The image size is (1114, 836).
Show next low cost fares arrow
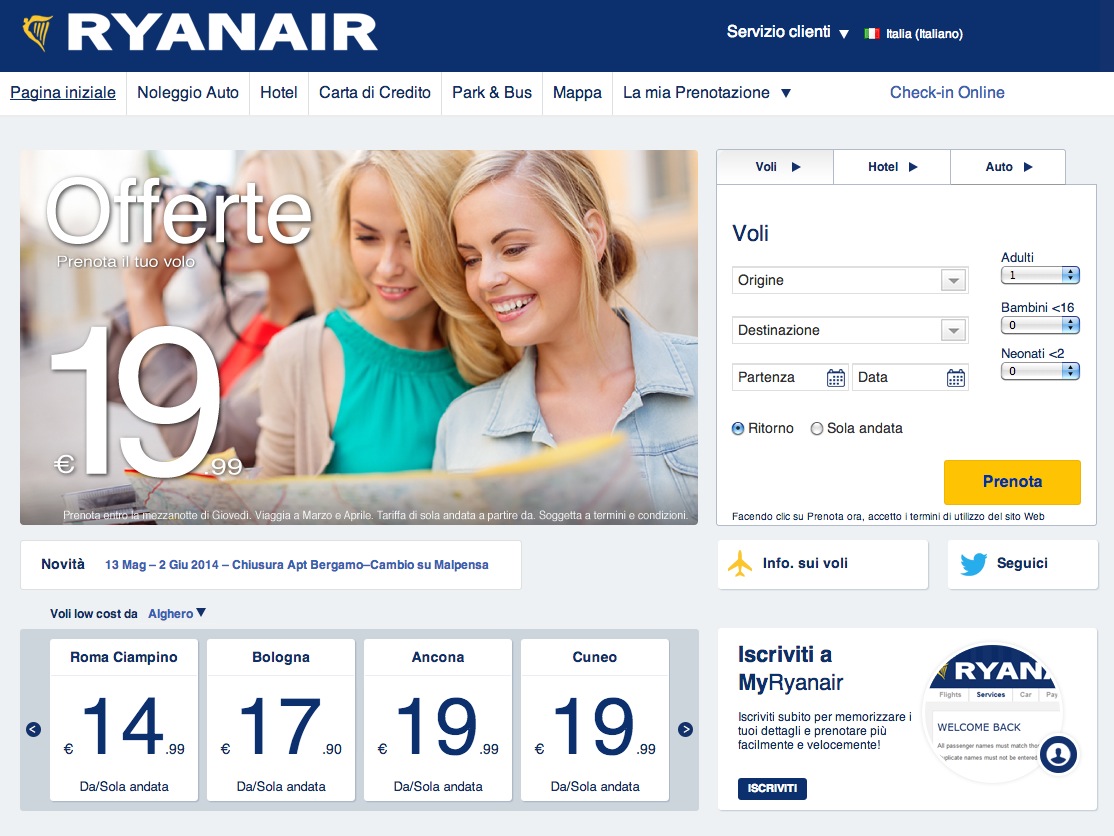coord(686,729)
